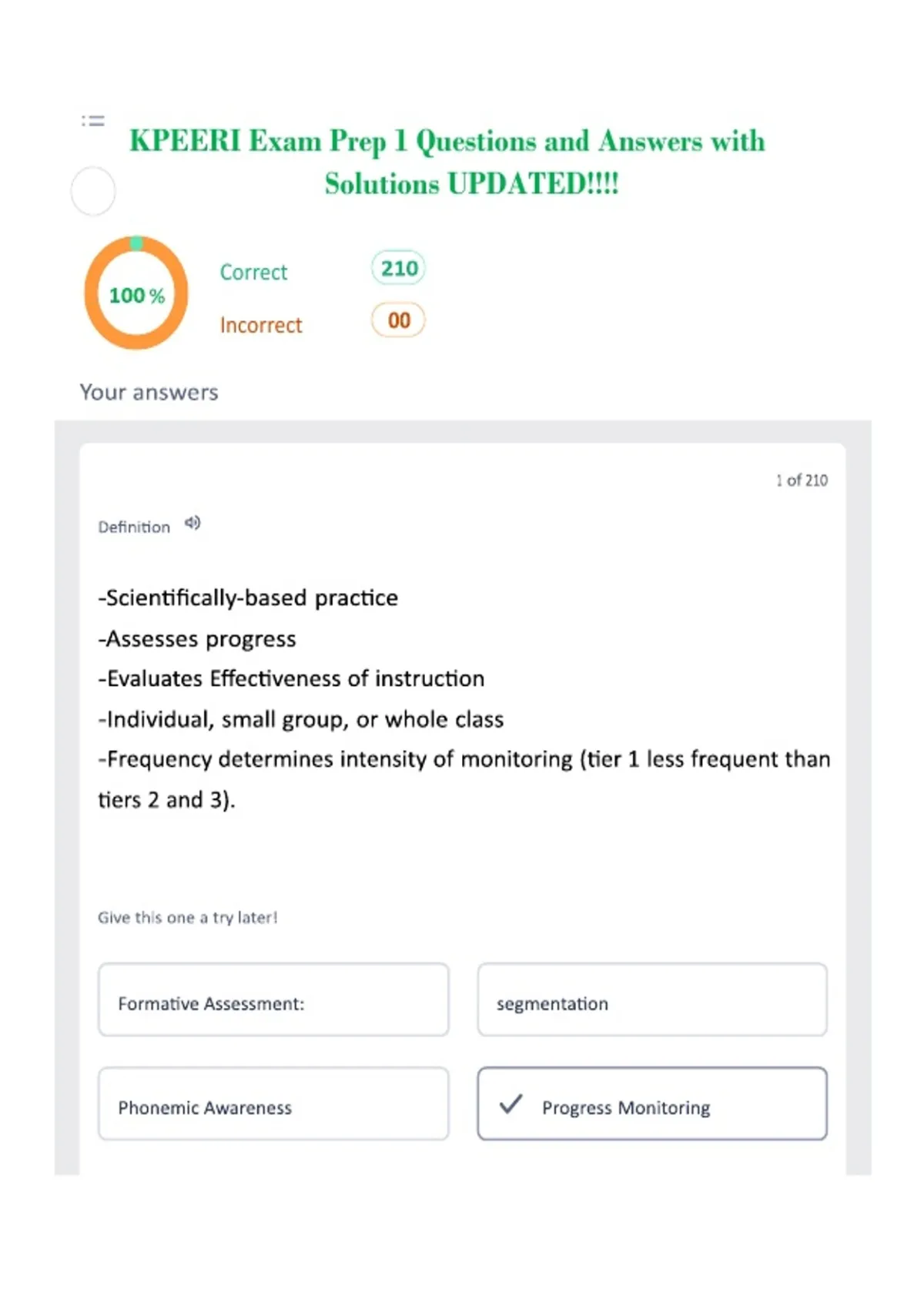Click the empty circular avatar icon
The image size is (924, 1309).
(x=93, y=191)
